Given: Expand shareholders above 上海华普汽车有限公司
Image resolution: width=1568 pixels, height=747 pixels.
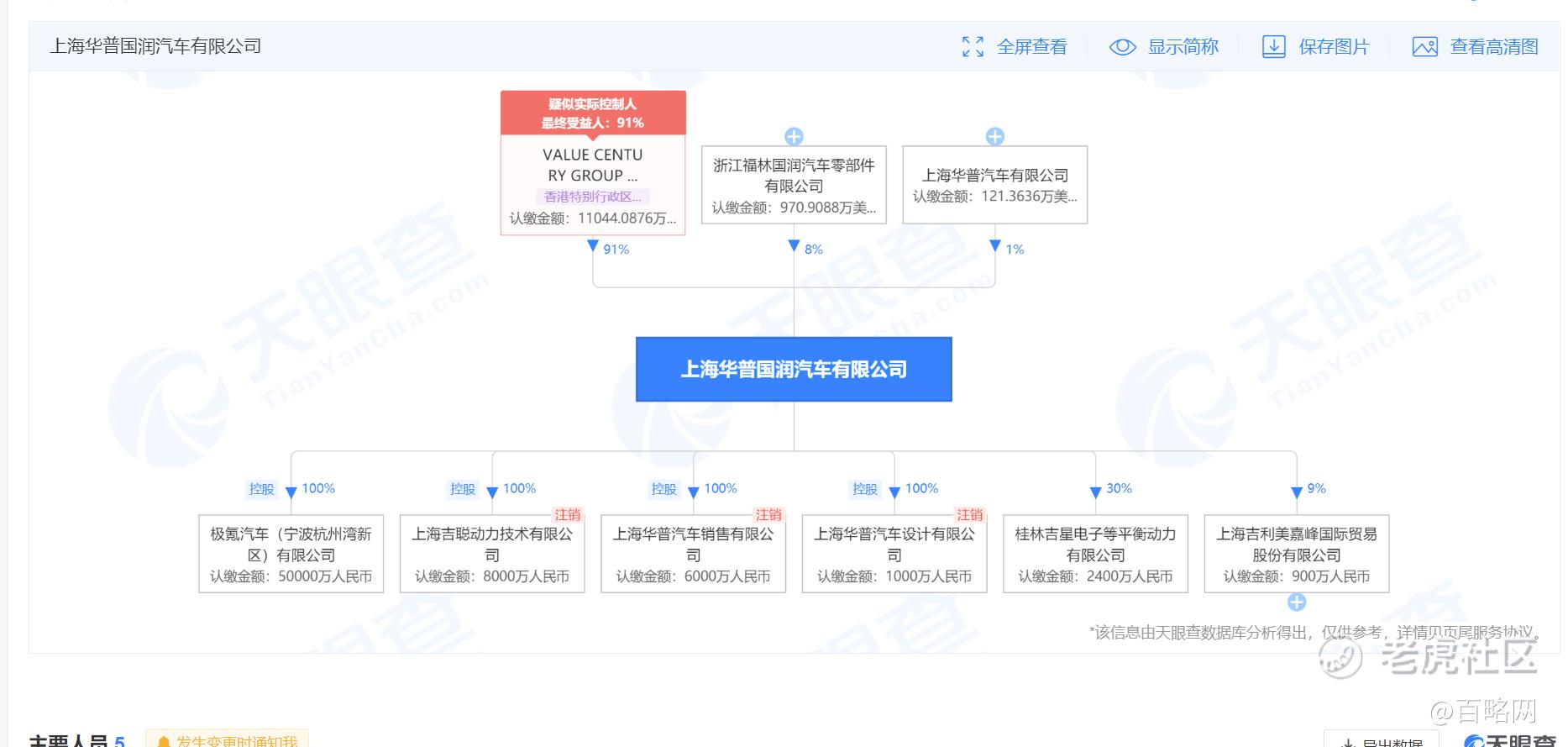Looking at the screenshot, I should (995, 136).
